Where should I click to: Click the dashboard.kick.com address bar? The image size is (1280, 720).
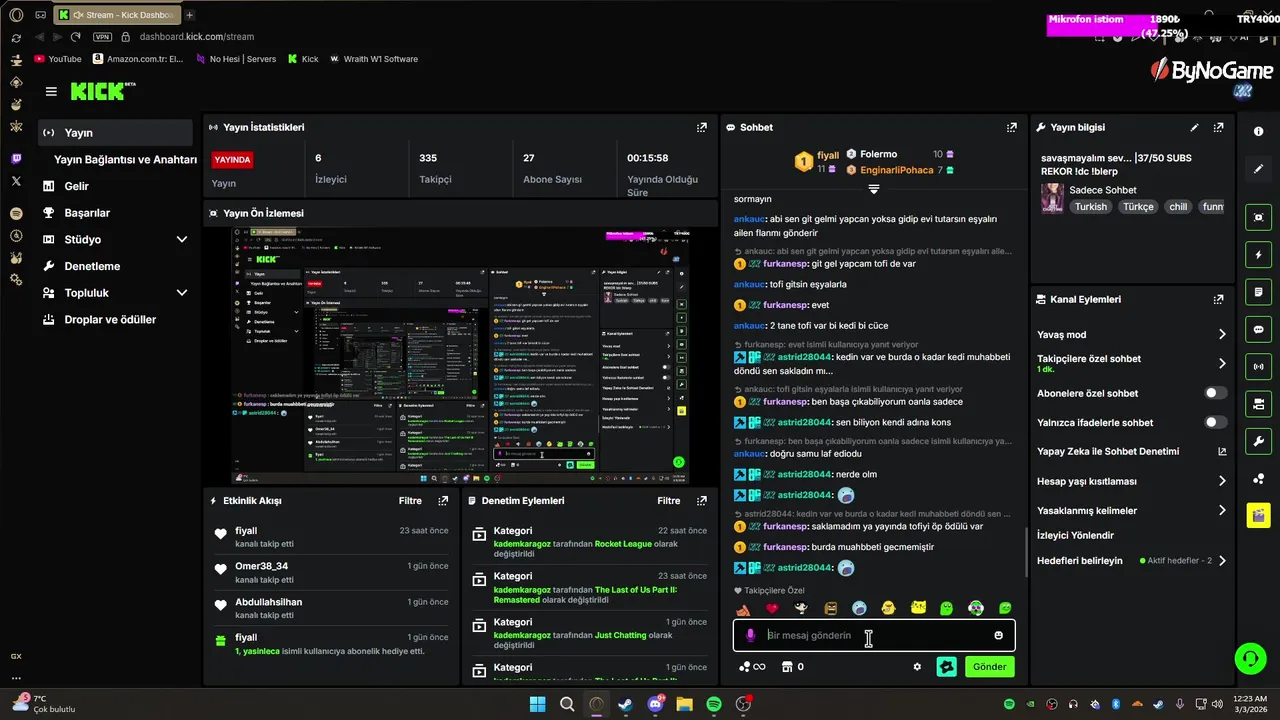coord(196,37)
